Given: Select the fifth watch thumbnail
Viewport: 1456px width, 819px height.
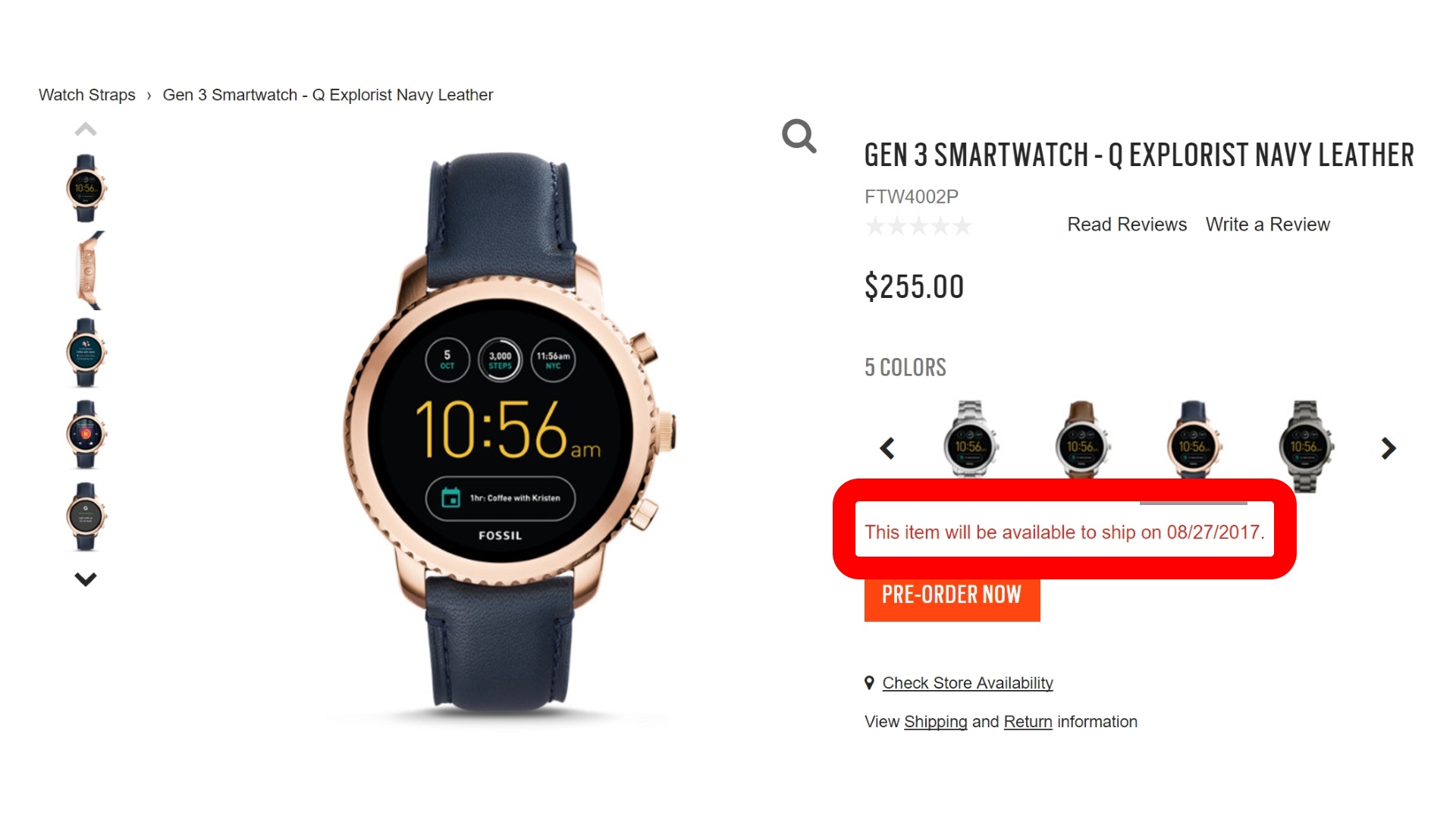Looking at the screenshot, I should click(86, 516).
